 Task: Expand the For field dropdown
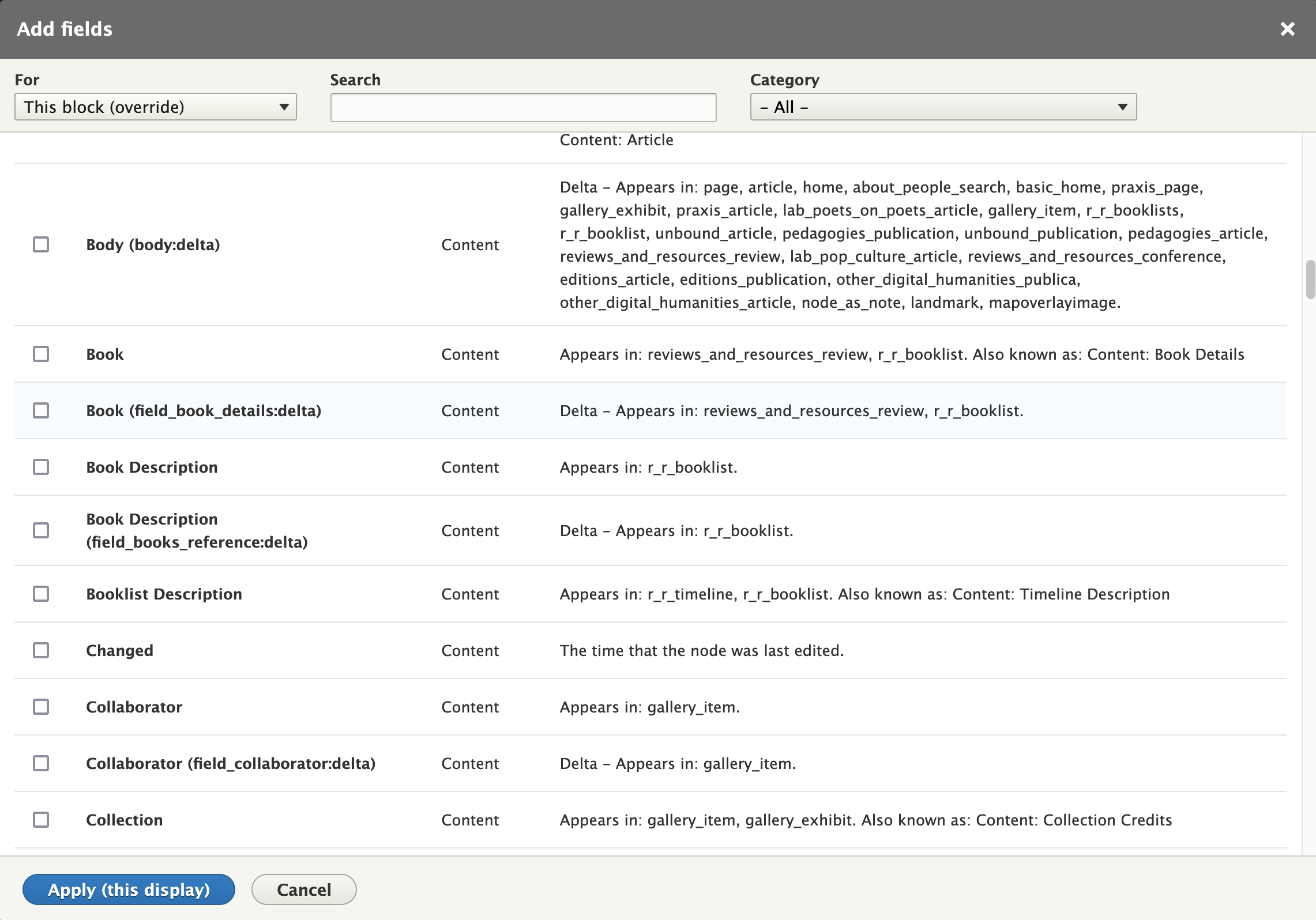click(x=155, y=106)
